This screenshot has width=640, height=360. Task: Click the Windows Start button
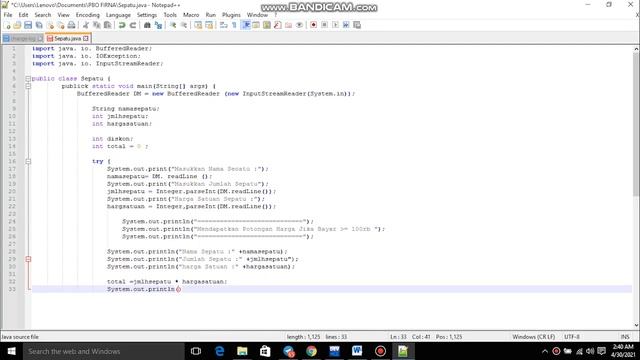click(11, 351)
